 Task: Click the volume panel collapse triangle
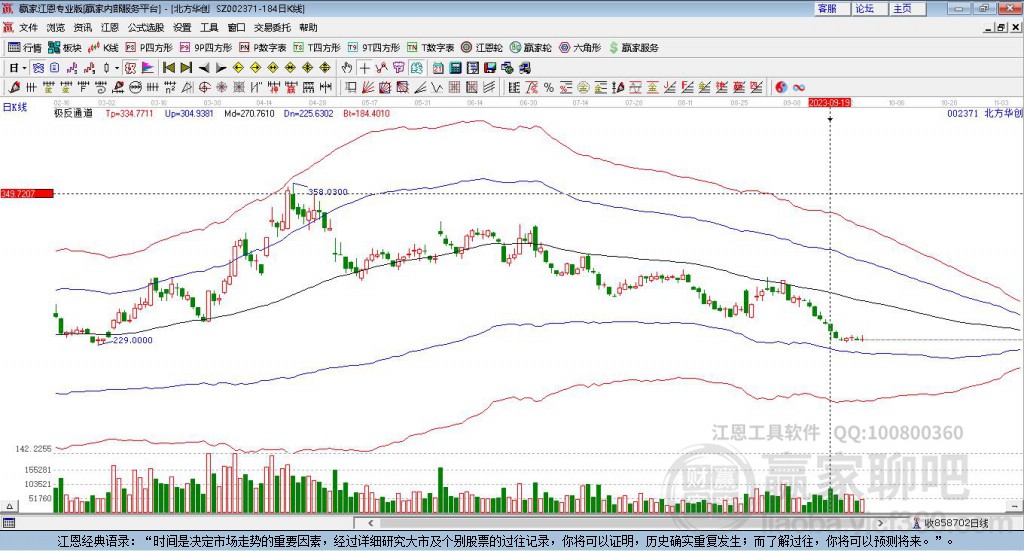[9, 506]
